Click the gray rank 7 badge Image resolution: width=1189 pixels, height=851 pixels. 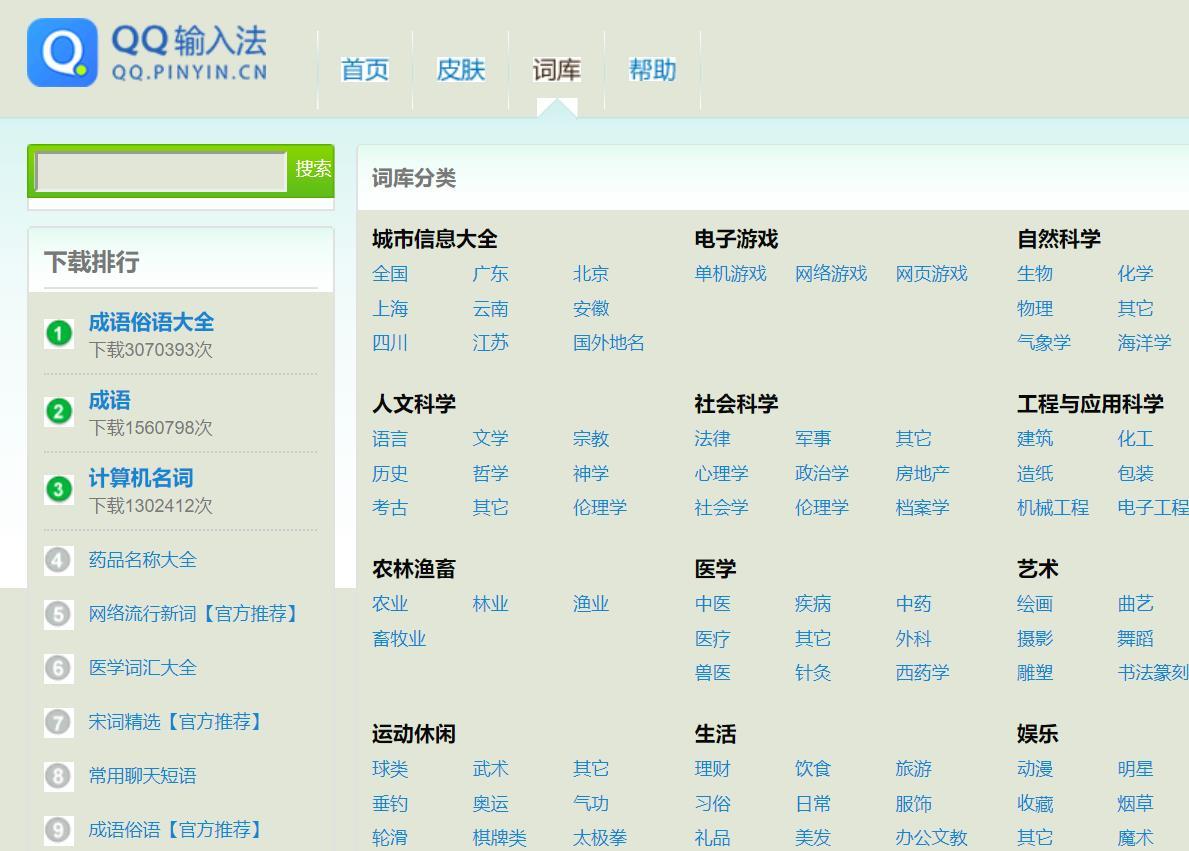pyautogui.click(x=58, y=722)
